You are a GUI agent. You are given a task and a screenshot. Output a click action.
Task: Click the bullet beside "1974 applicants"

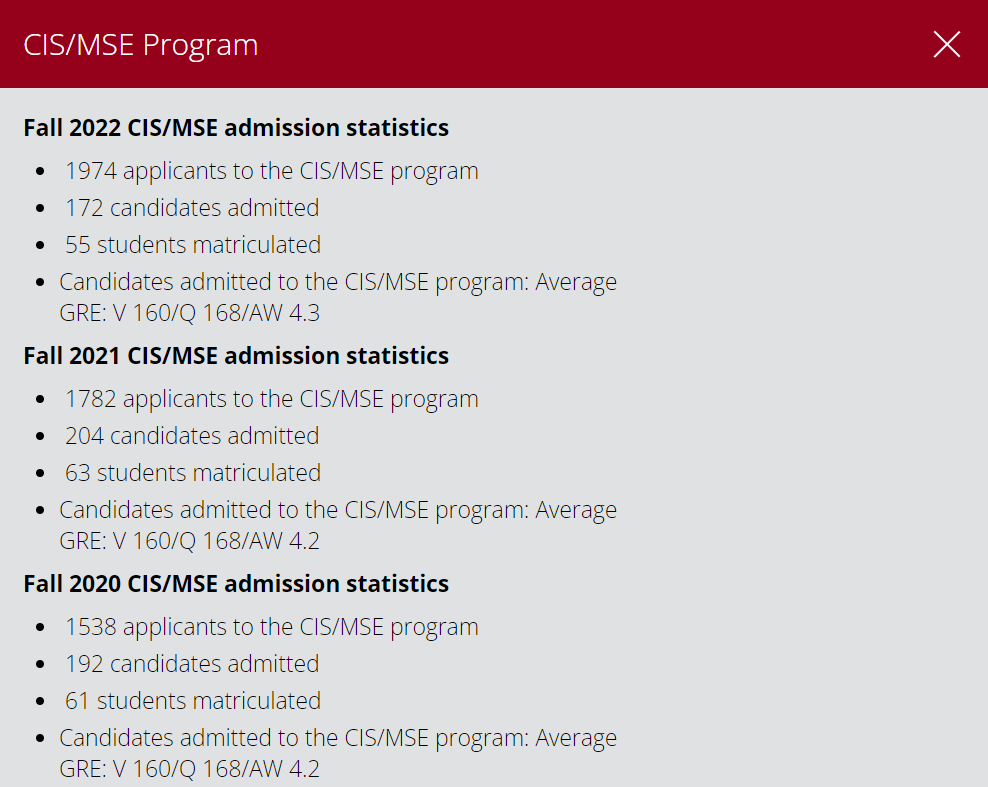40,172
